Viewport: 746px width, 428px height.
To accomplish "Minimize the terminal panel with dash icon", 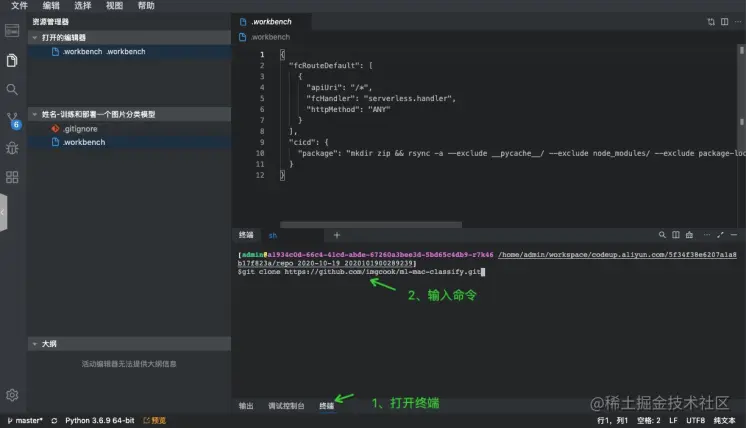I will click(734, 235).
